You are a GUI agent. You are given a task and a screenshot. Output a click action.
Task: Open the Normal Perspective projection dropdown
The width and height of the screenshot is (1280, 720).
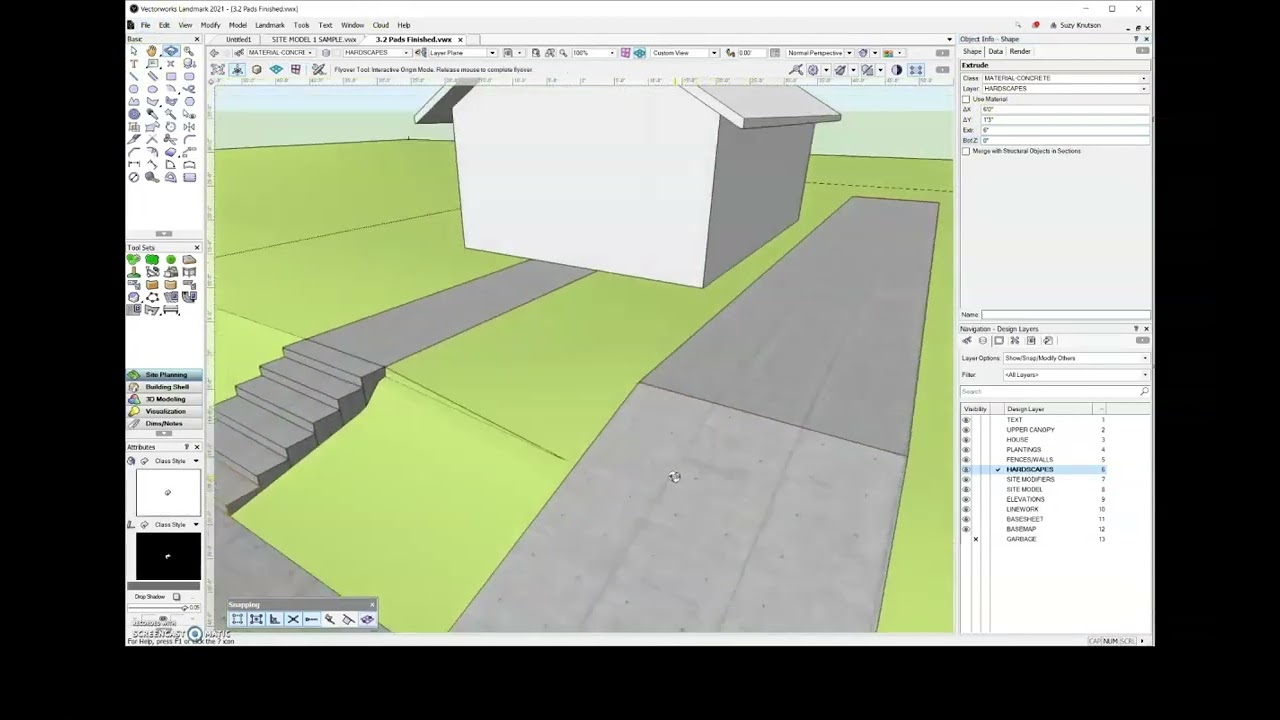(x=820, y=53)
